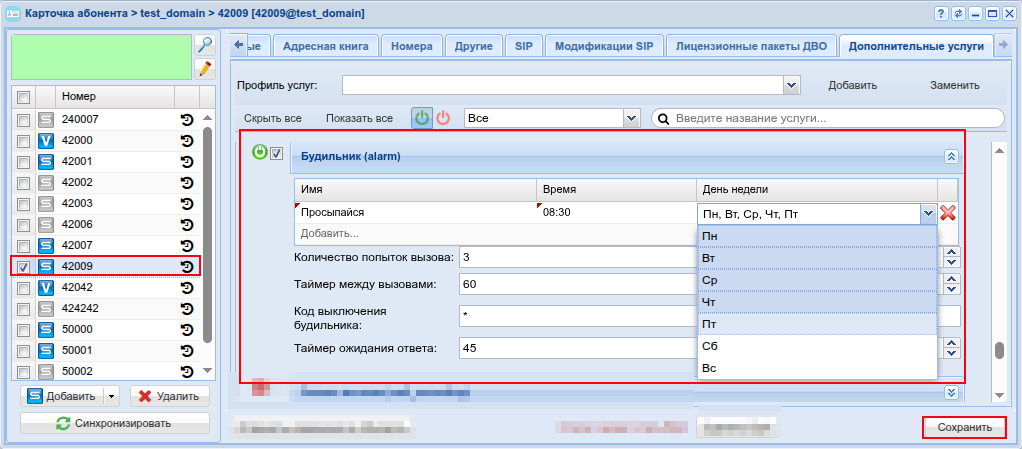Click green power icon of alarm service

pyautogui.click(x=260, y=154)
